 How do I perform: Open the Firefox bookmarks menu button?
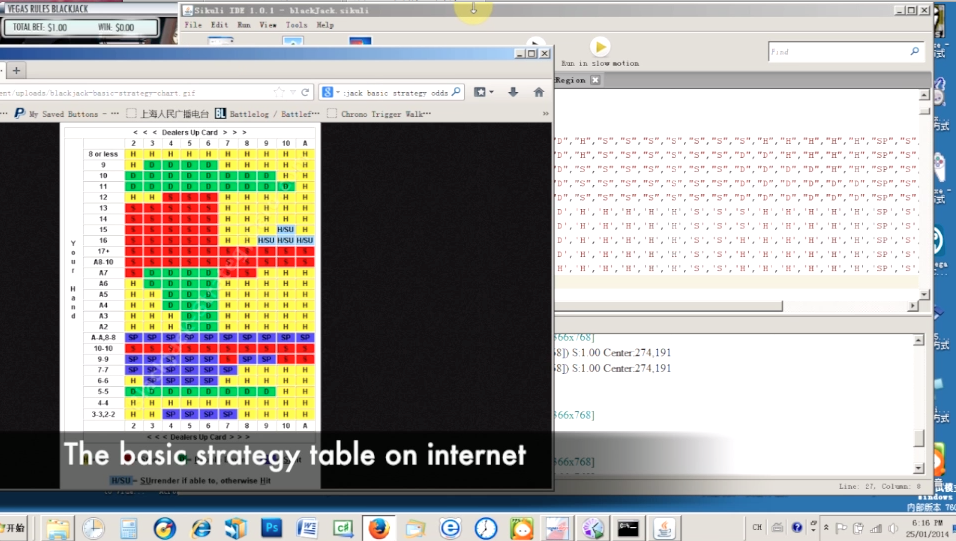[483, 92]
